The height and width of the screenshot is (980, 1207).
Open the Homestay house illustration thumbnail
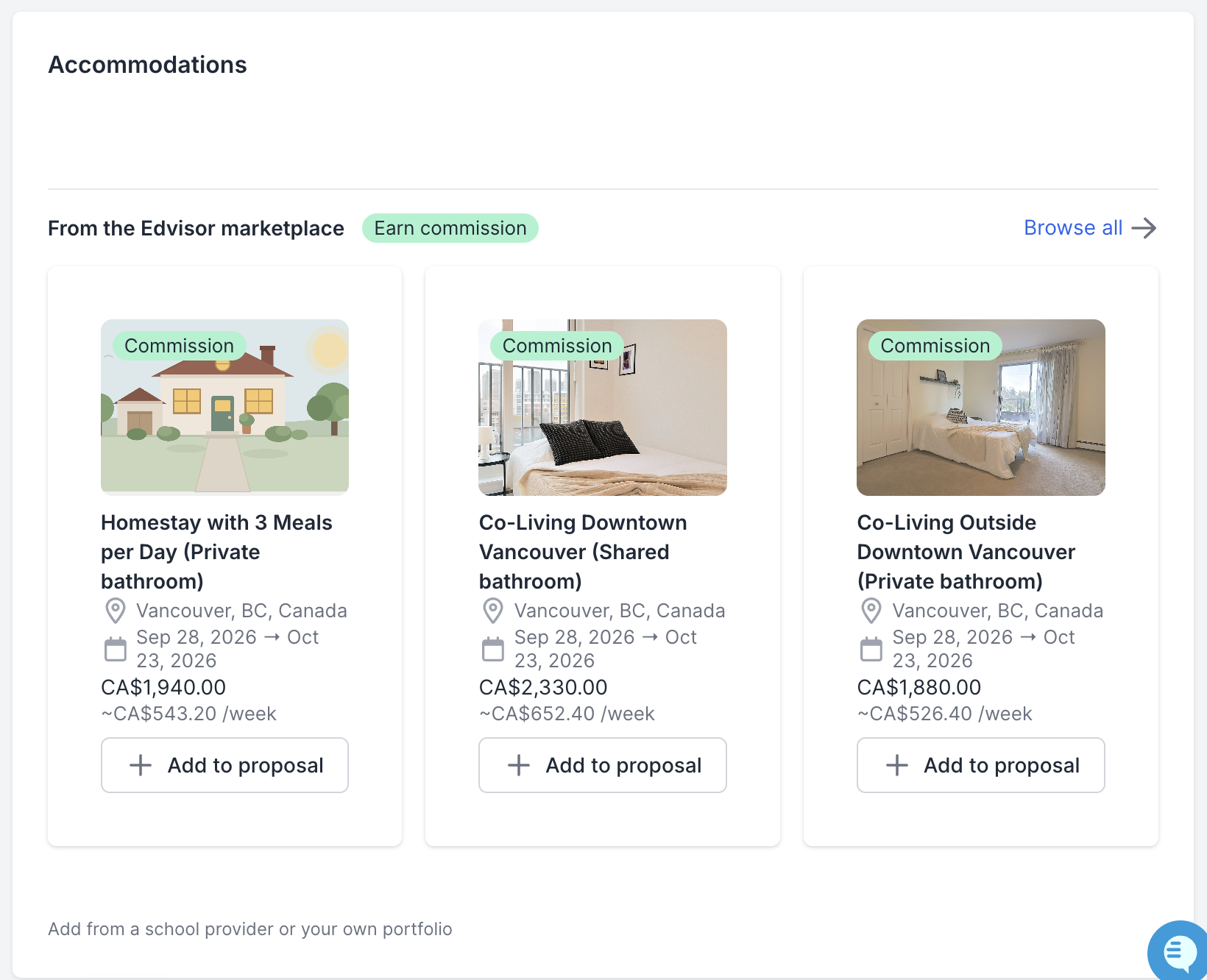tap(224, 407)
